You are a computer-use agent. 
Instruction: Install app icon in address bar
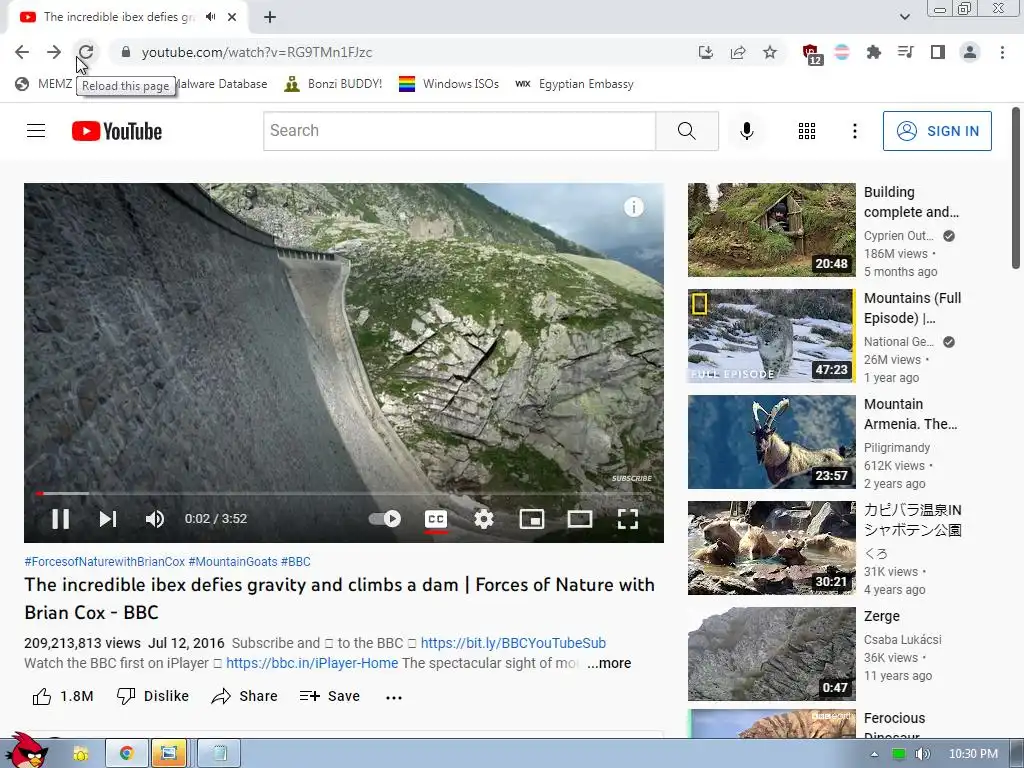(x=705, y=52)
